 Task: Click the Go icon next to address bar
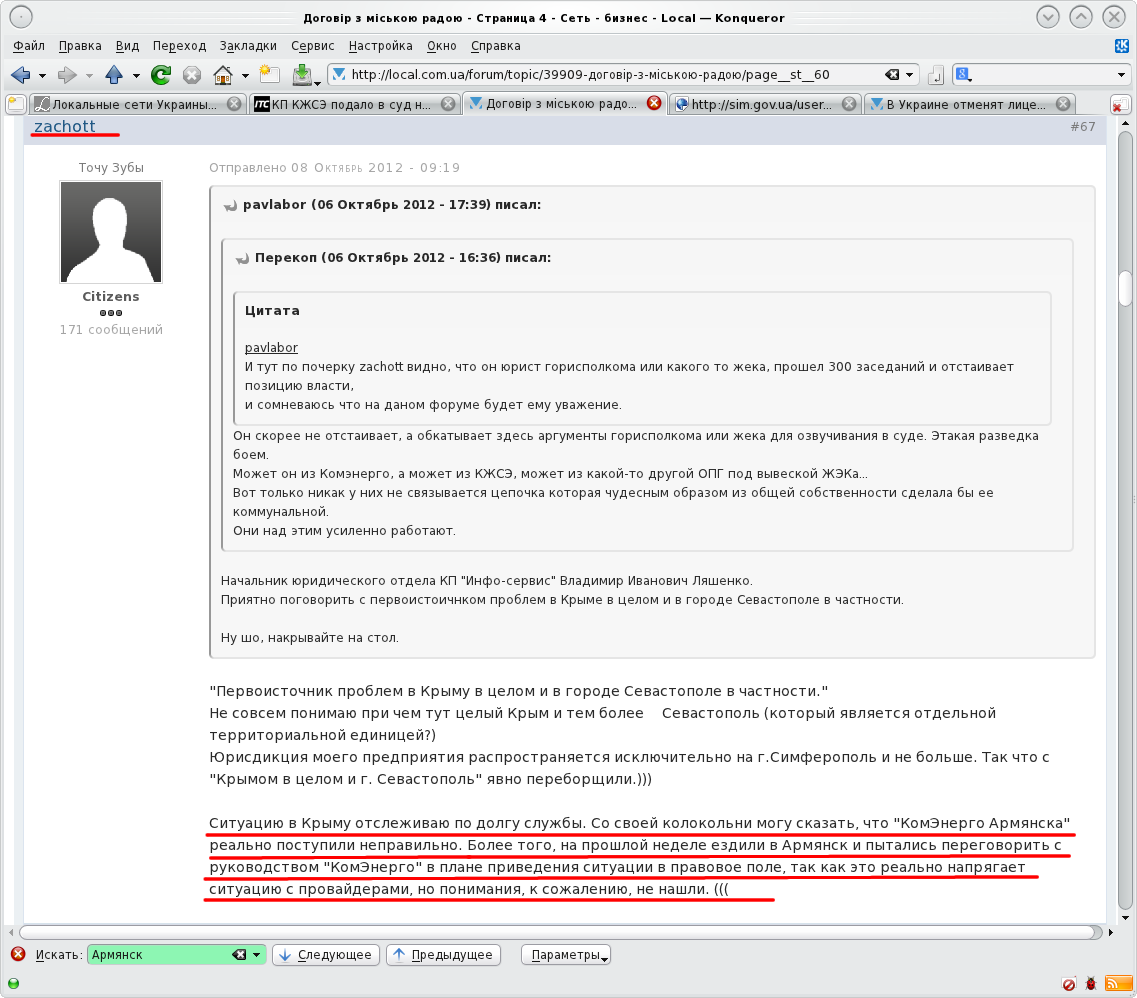pos(935,75)
